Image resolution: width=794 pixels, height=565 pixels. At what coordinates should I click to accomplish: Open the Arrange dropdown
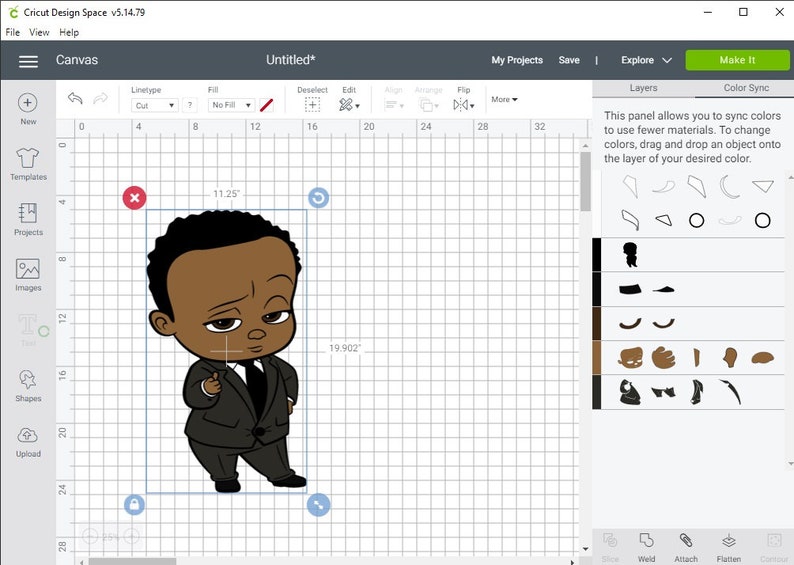(428, 105)
